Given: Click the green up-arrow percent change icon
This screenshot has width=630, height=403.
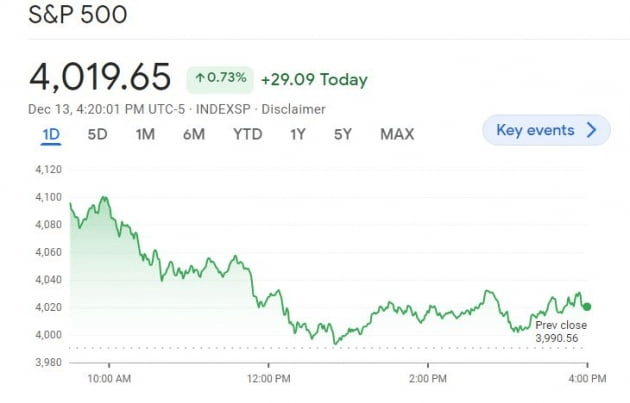Looking at the screenshot, I should (200, 79).
